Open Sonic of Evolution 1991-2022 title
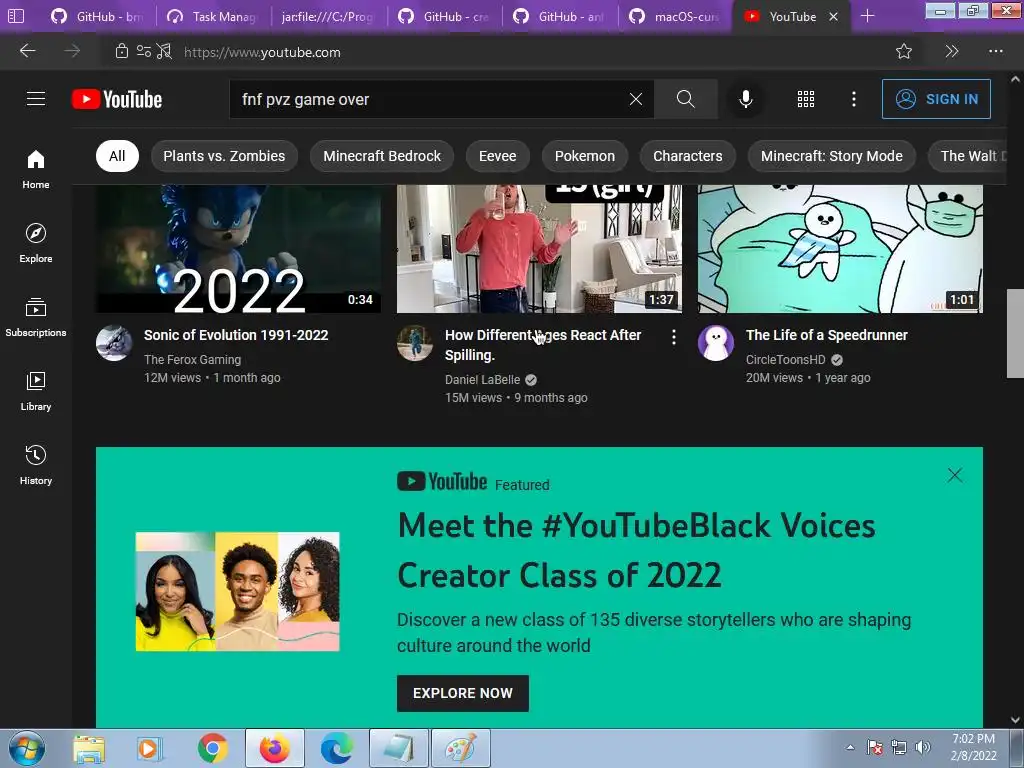Image resolution: width=1024 pixels, height=768 pixels. (236, 335)
